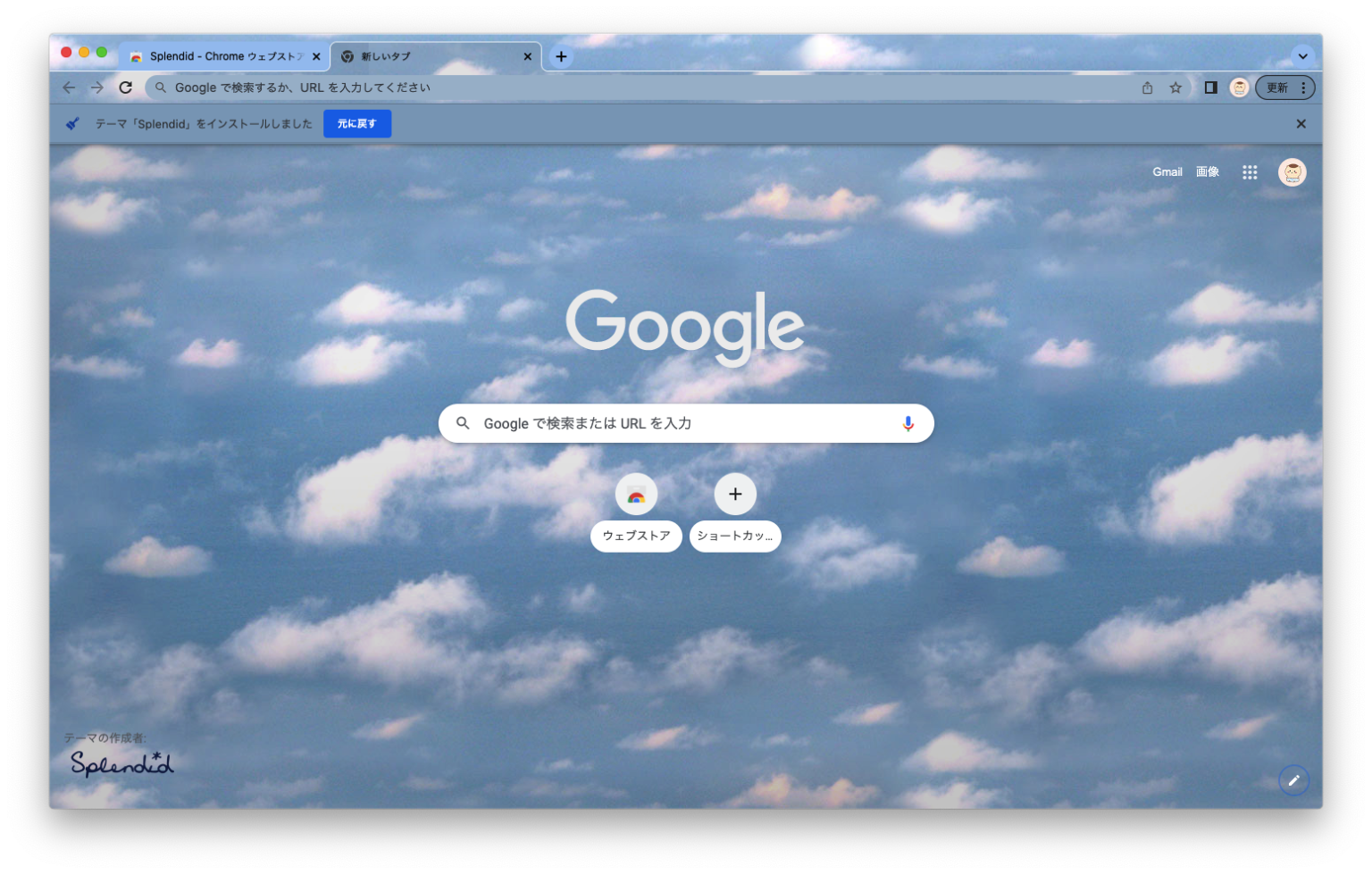Bookmark this page with the star icon
This screenshot has width=1372, height=874.
pos(1175,87)
